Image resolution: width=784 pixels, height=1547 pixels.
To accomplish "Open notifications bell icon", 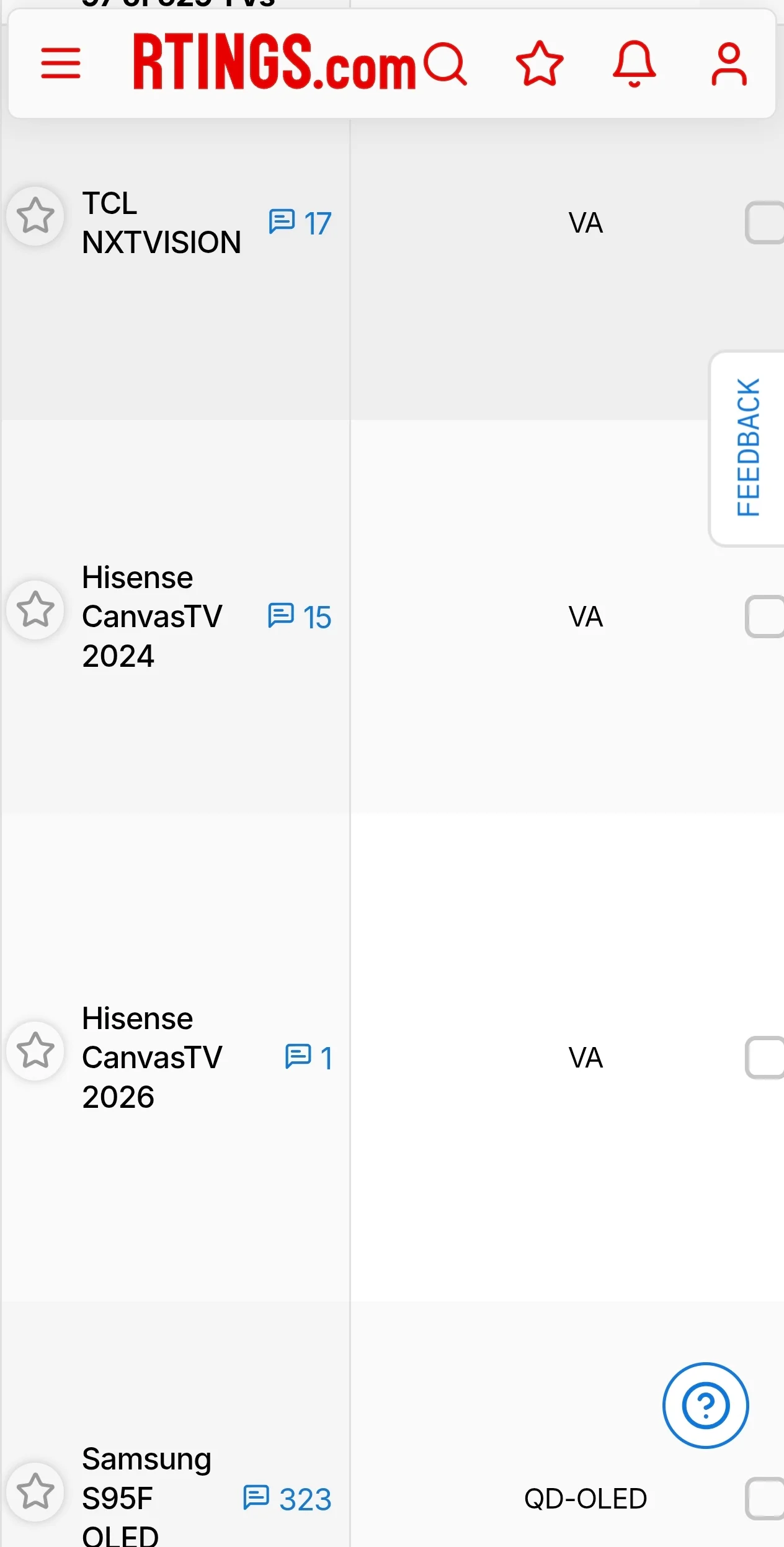I will 634,63.
